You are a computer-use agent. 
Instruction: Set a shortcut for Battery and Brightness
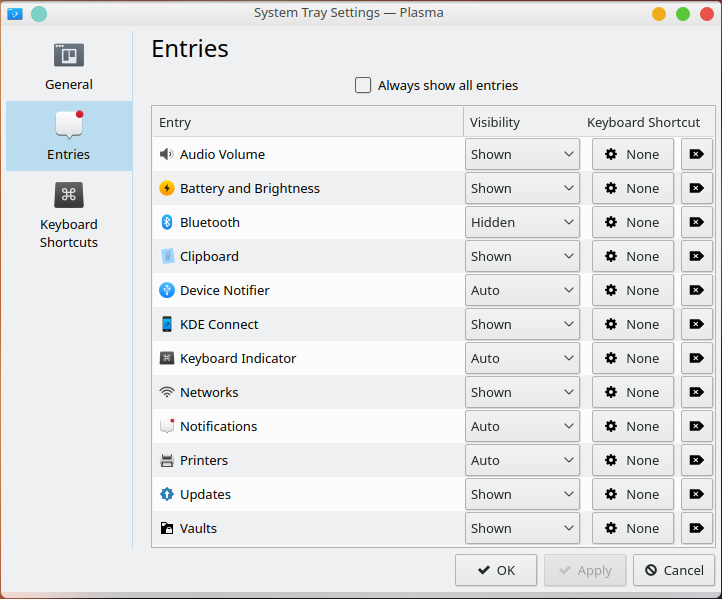point(632,188)
